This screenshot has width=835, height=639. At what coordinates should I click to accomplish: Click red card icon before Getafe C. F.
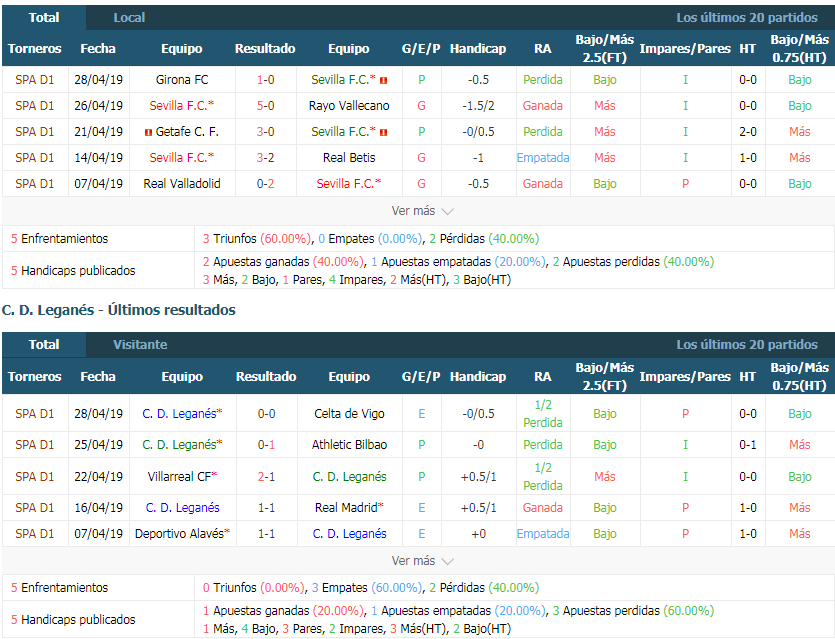[x=149, y=133]
